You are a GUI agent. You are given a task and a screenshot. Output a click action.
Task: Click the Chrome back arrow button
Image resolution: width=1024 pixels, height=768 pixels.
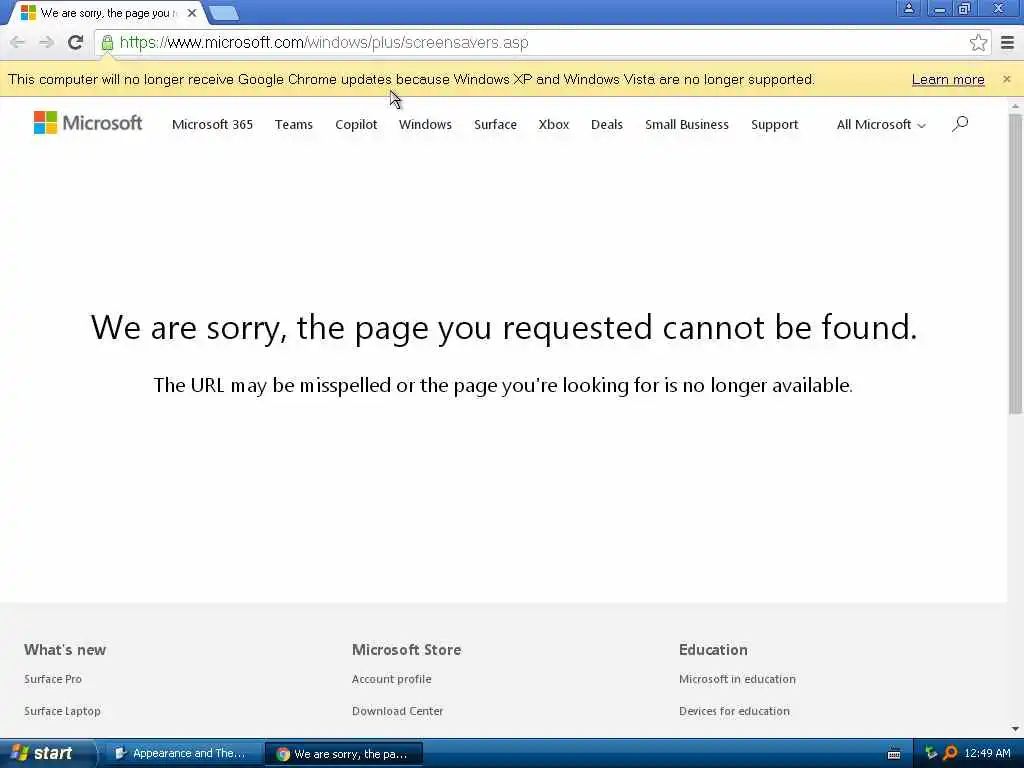click(x=18, y=42)
